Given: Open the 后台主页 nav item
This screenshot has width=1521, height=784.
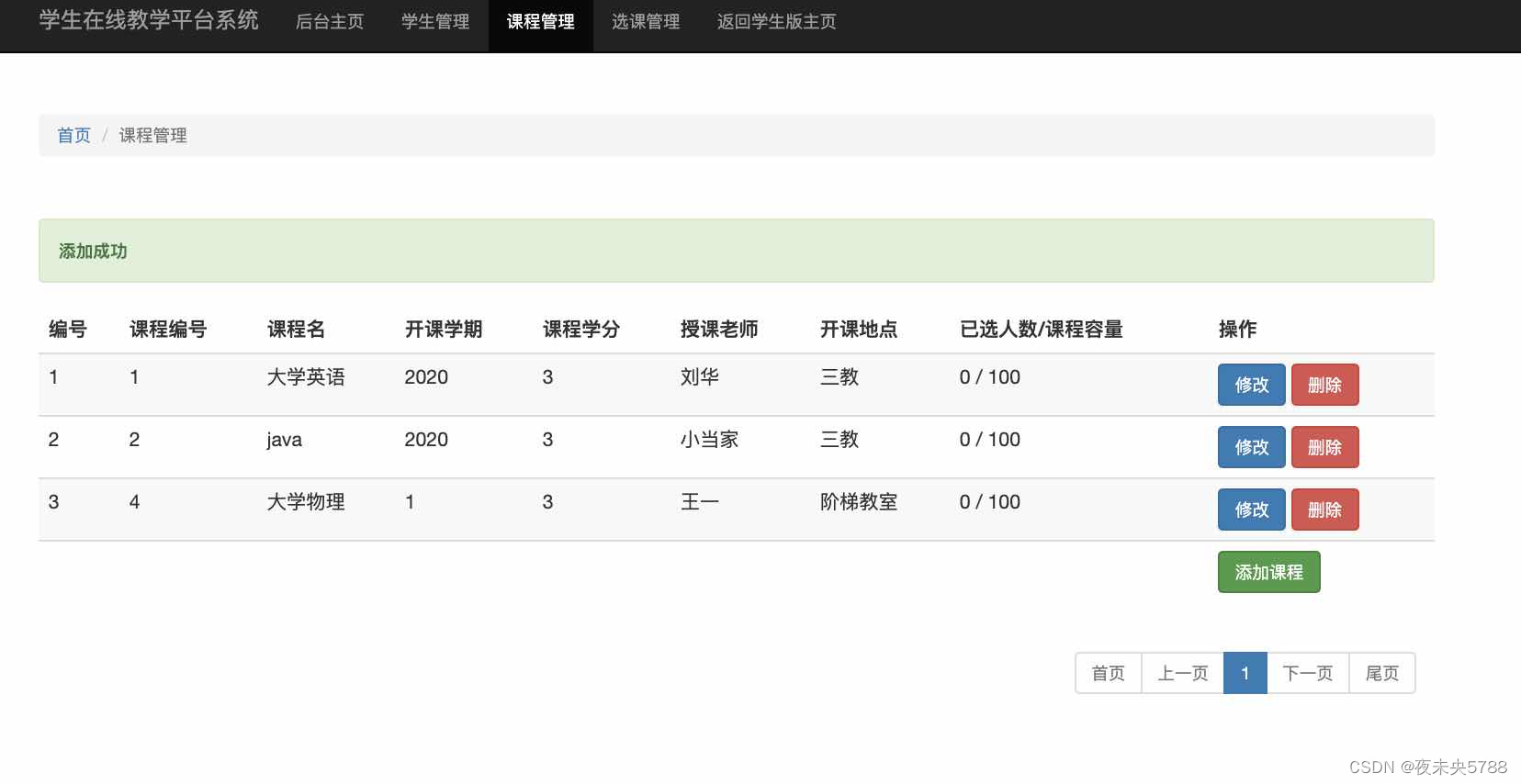Looking at the screenshot, I should coord(330,21).
